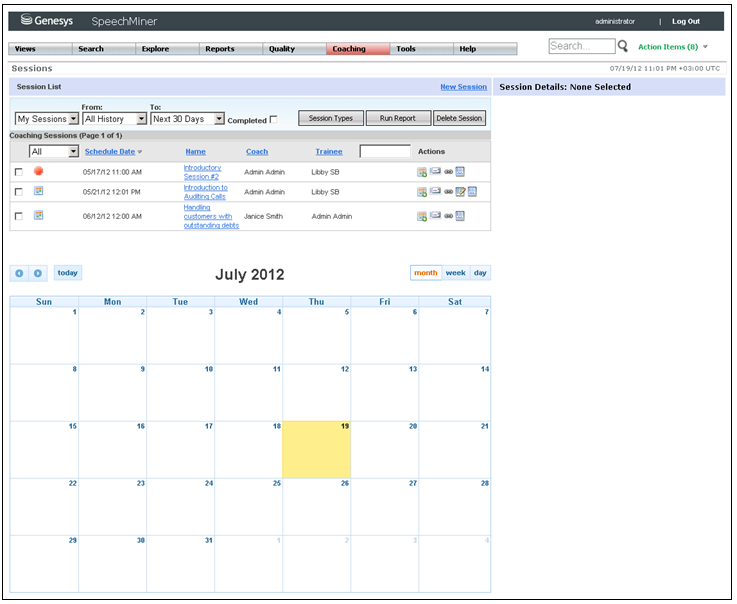The height and width of the screenshot is (604, 737).
Task: Tick the Completed checkbox
Action: (x=274, y=120)
